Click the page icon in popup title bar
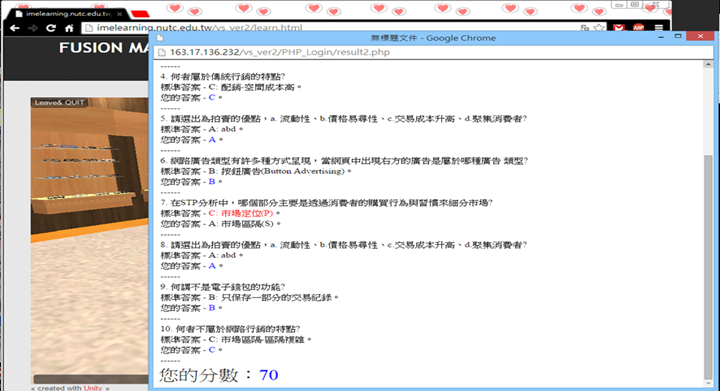720x391 pixels. [x=160, y=38]
